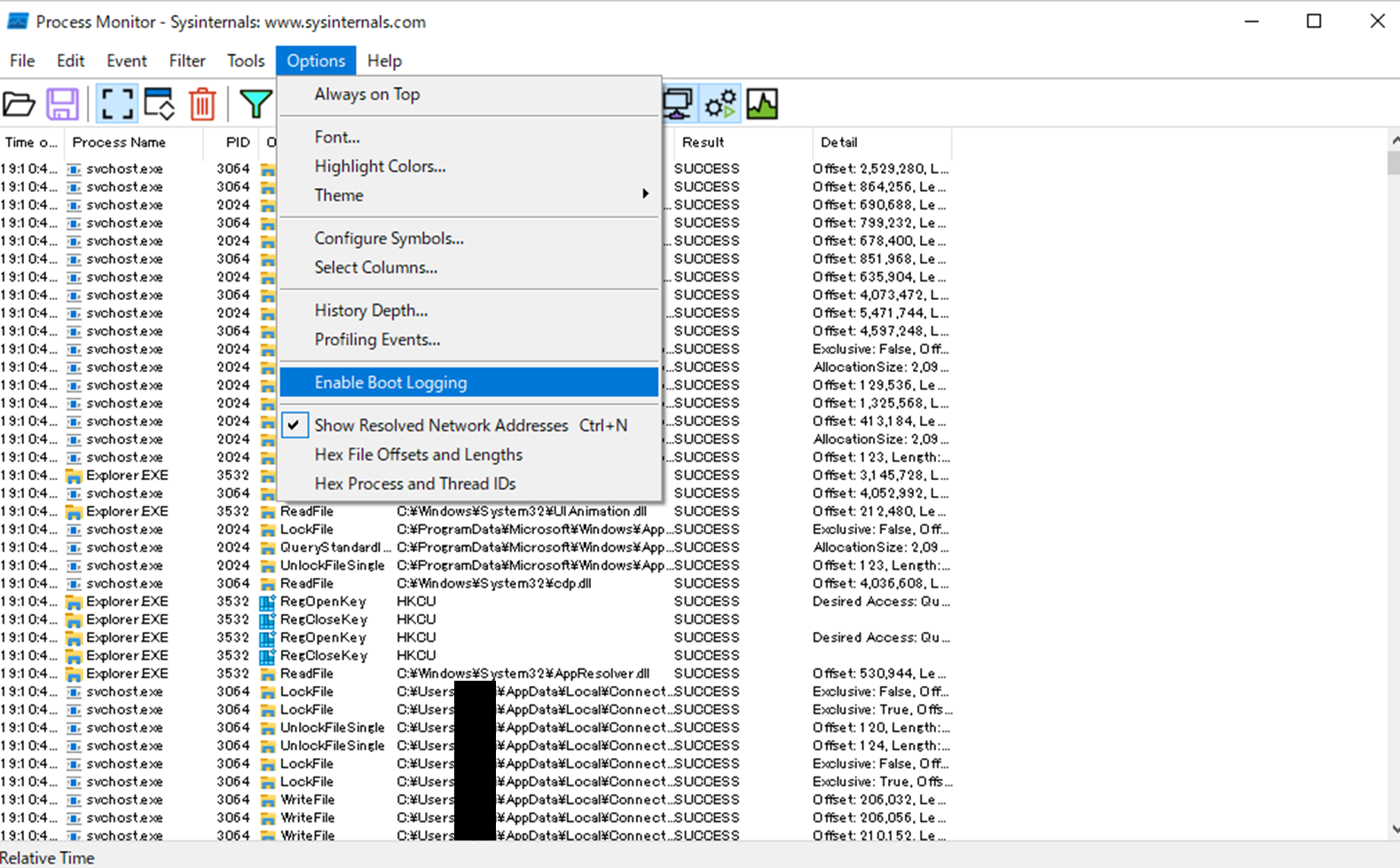Select Enable Boot Logging
The image size is (1400, 868).
pyautogui.click(x=390, y=383)
